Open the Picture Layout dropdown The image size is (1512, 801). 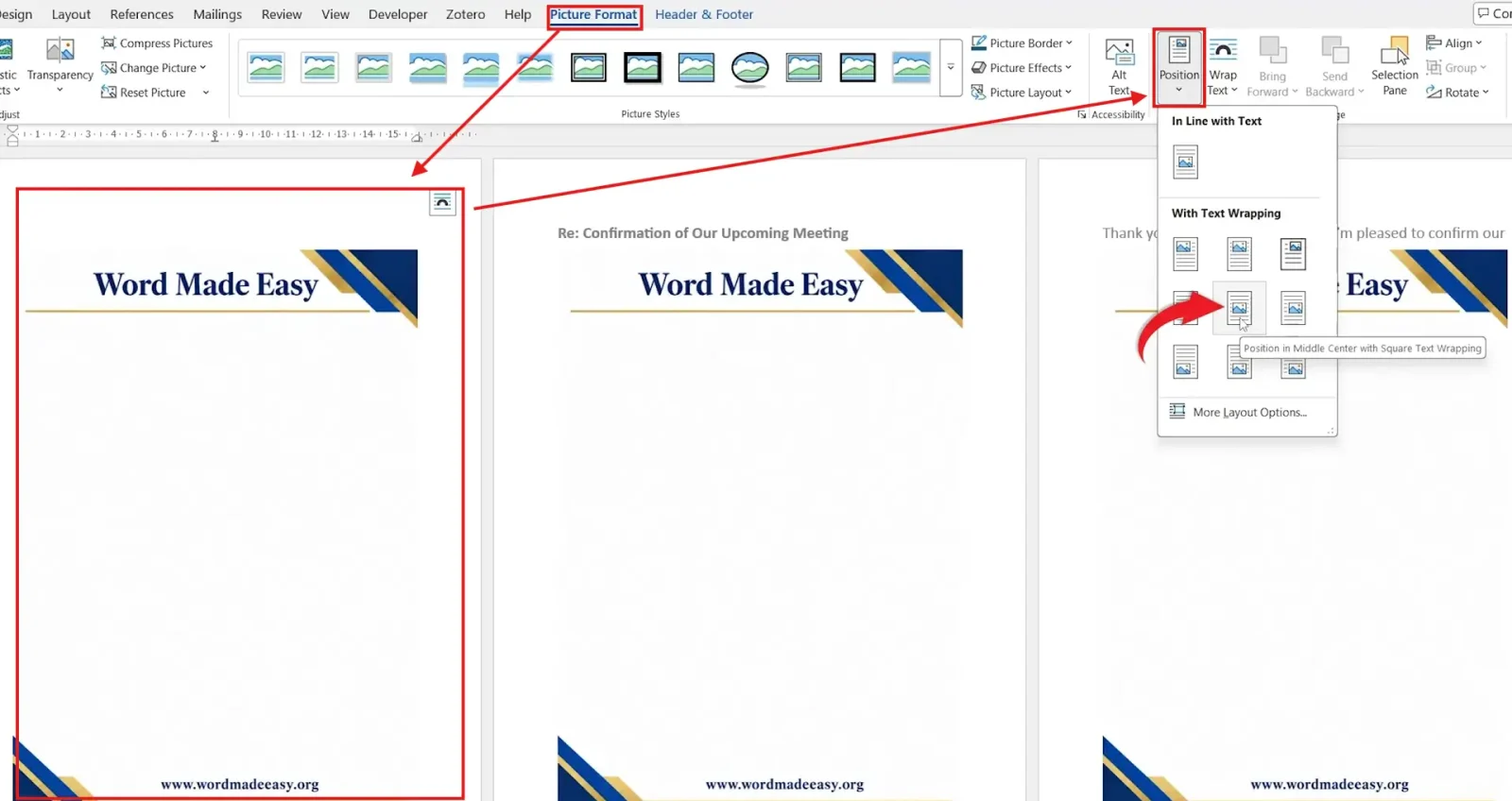[1022, 93]
